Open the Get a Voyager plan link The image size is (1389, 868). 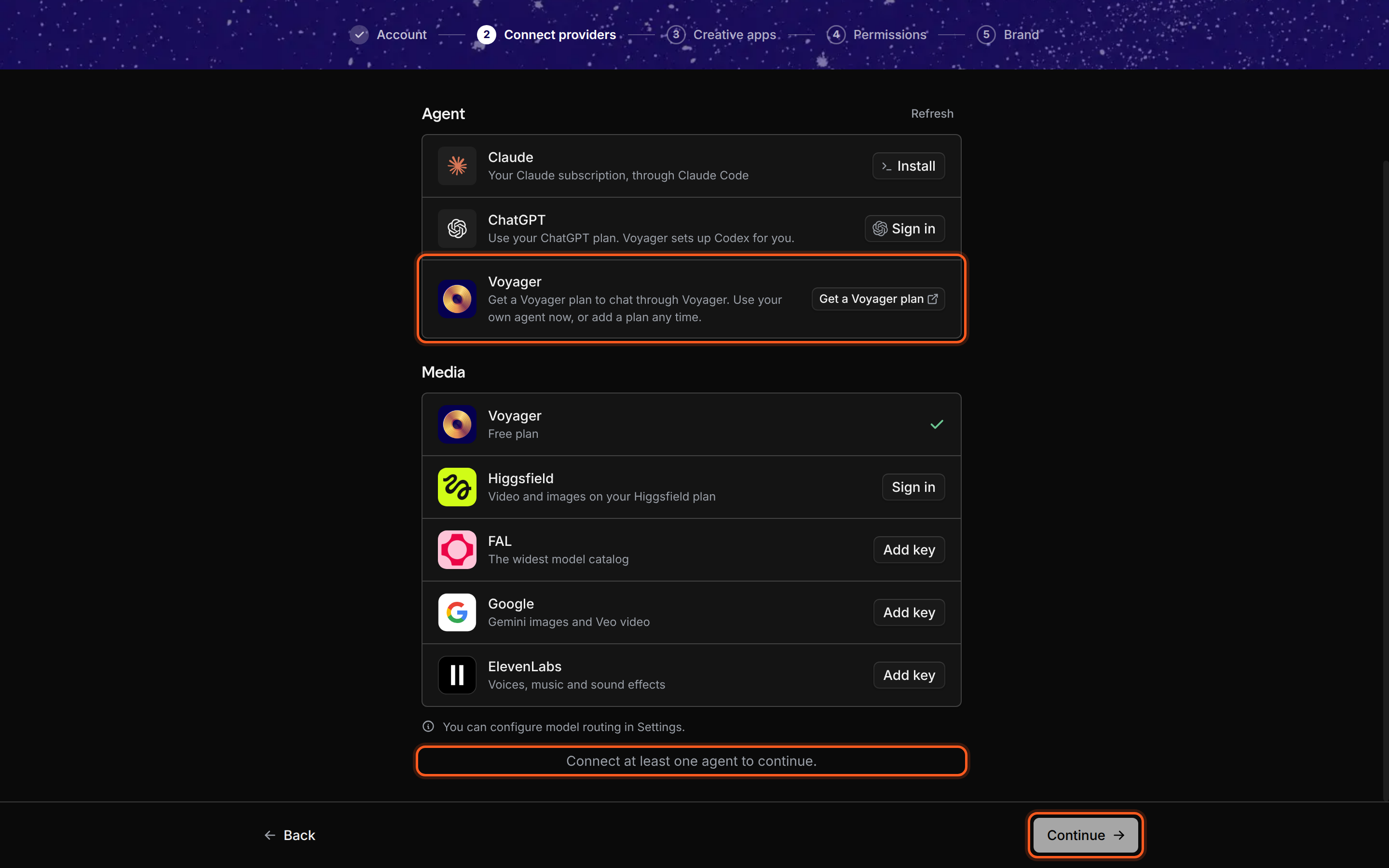(878, 299)
